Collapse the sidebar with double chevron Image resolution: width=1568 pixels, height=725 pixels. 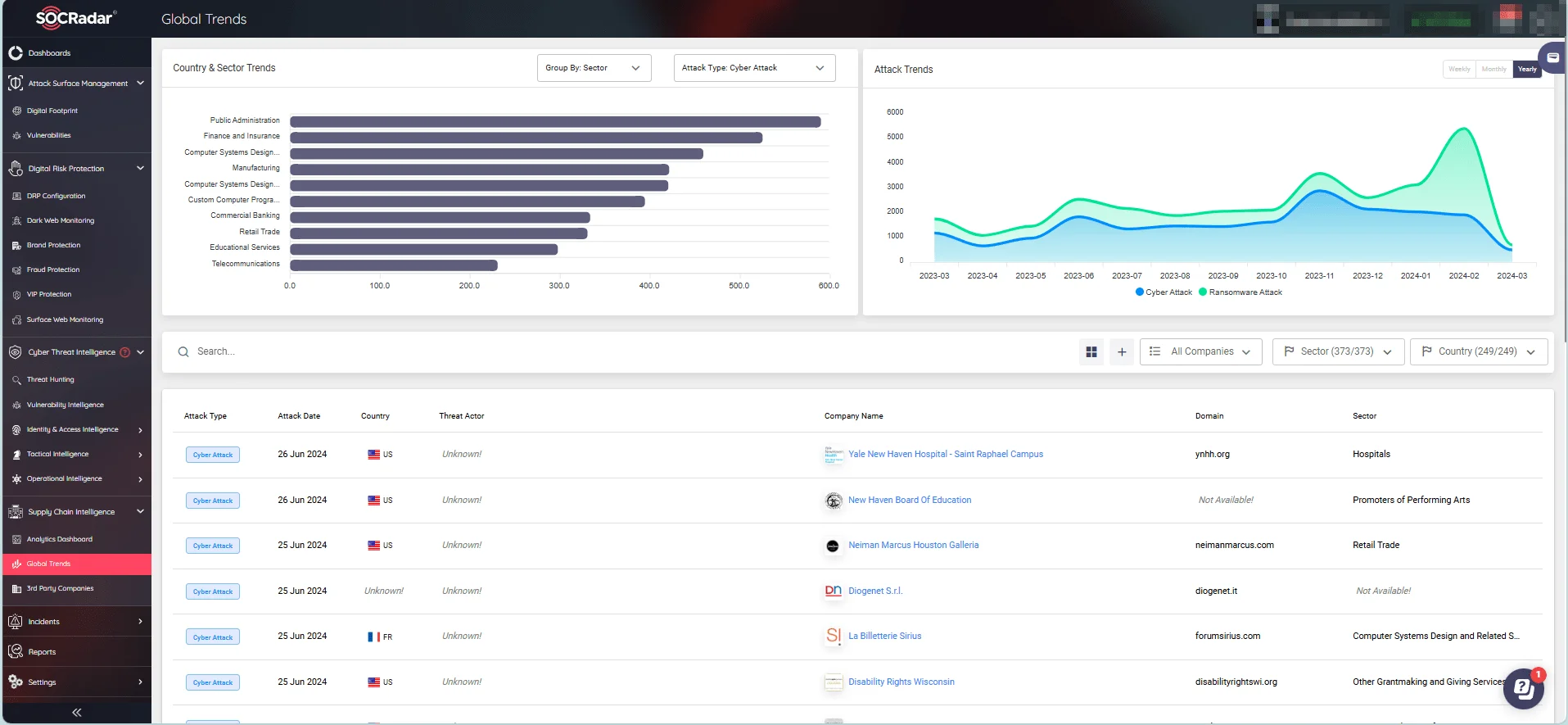tap(77, 713)
